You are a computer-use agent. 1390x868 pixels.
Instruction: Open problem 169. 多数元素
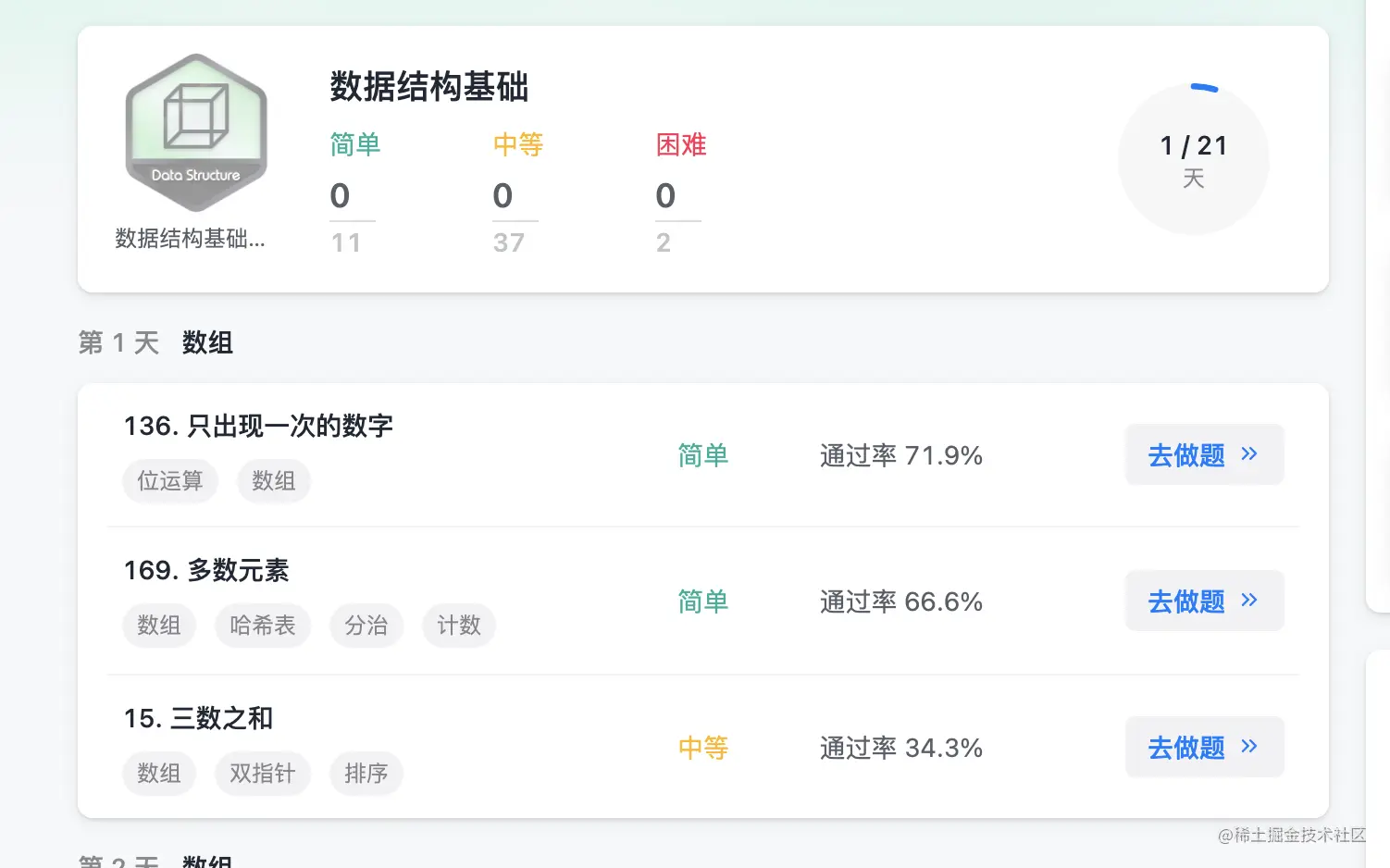coord(206,570)
